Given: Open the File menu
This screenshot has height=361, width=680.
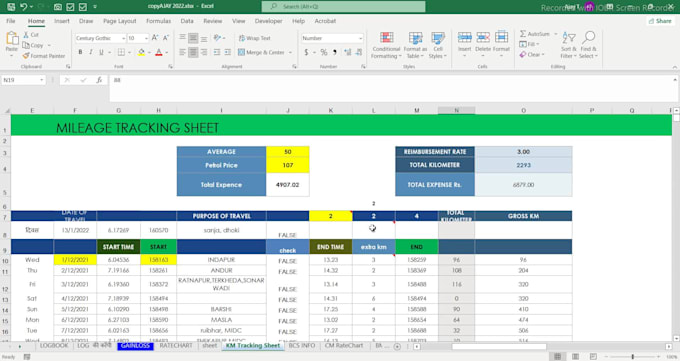Looking at the screenshot, I should 11,21.
